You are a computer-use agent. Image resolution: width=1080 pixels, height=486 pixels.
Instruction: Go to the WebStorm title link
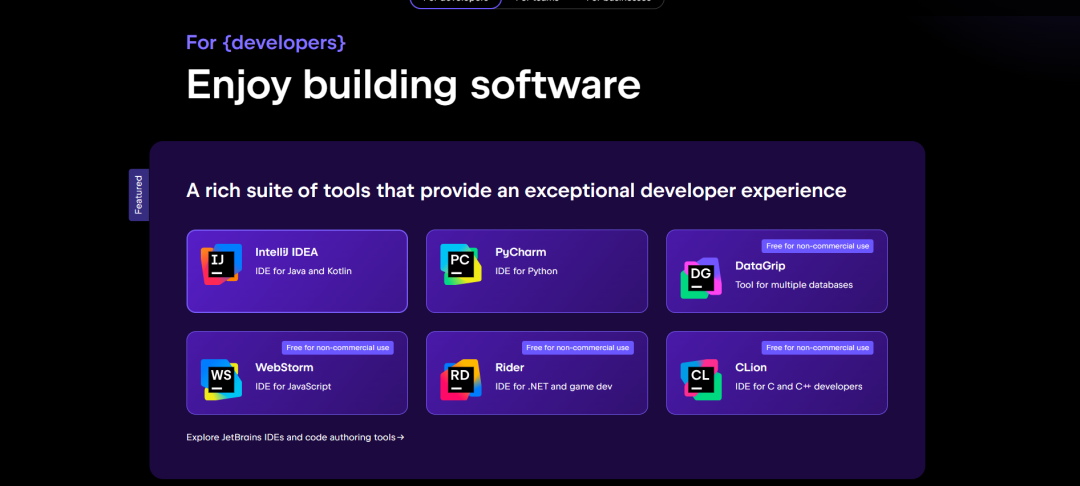(x=284, y=367)
